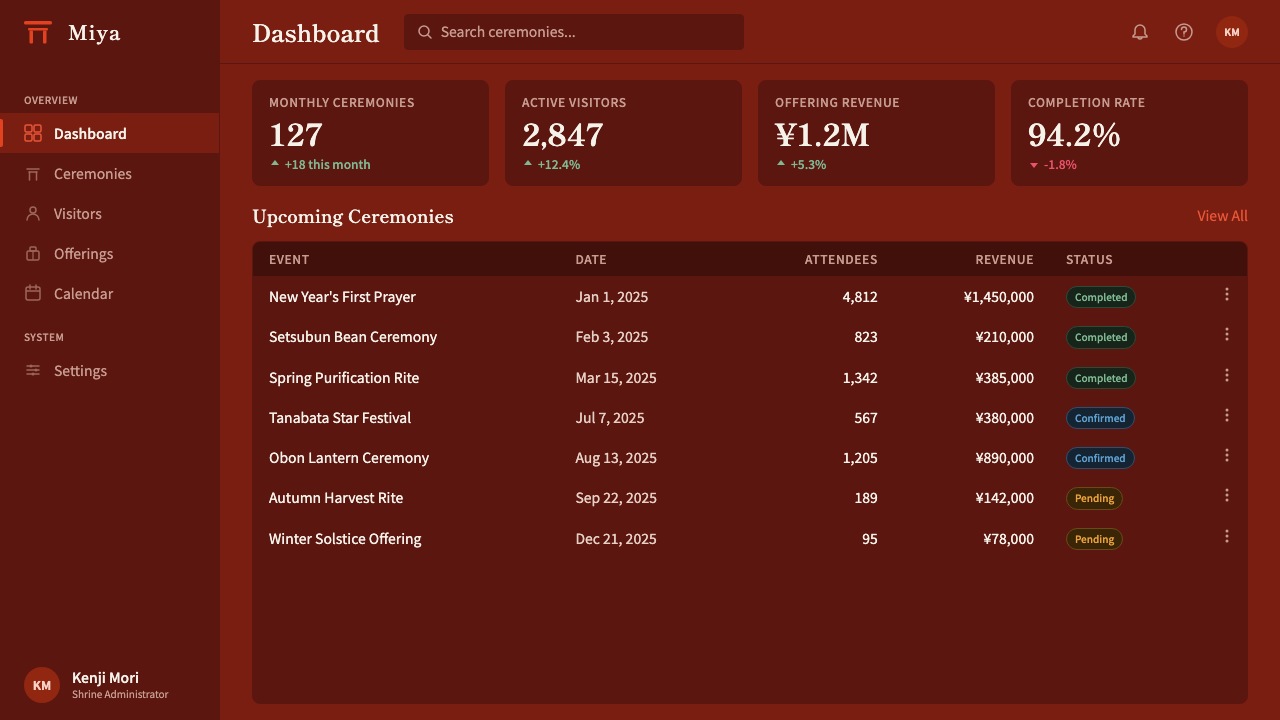The width and height of the screenshot is (1280, 720).
Task: Open the Ceremonies torii icon in sidebar
Action: (x=33, y=174)
